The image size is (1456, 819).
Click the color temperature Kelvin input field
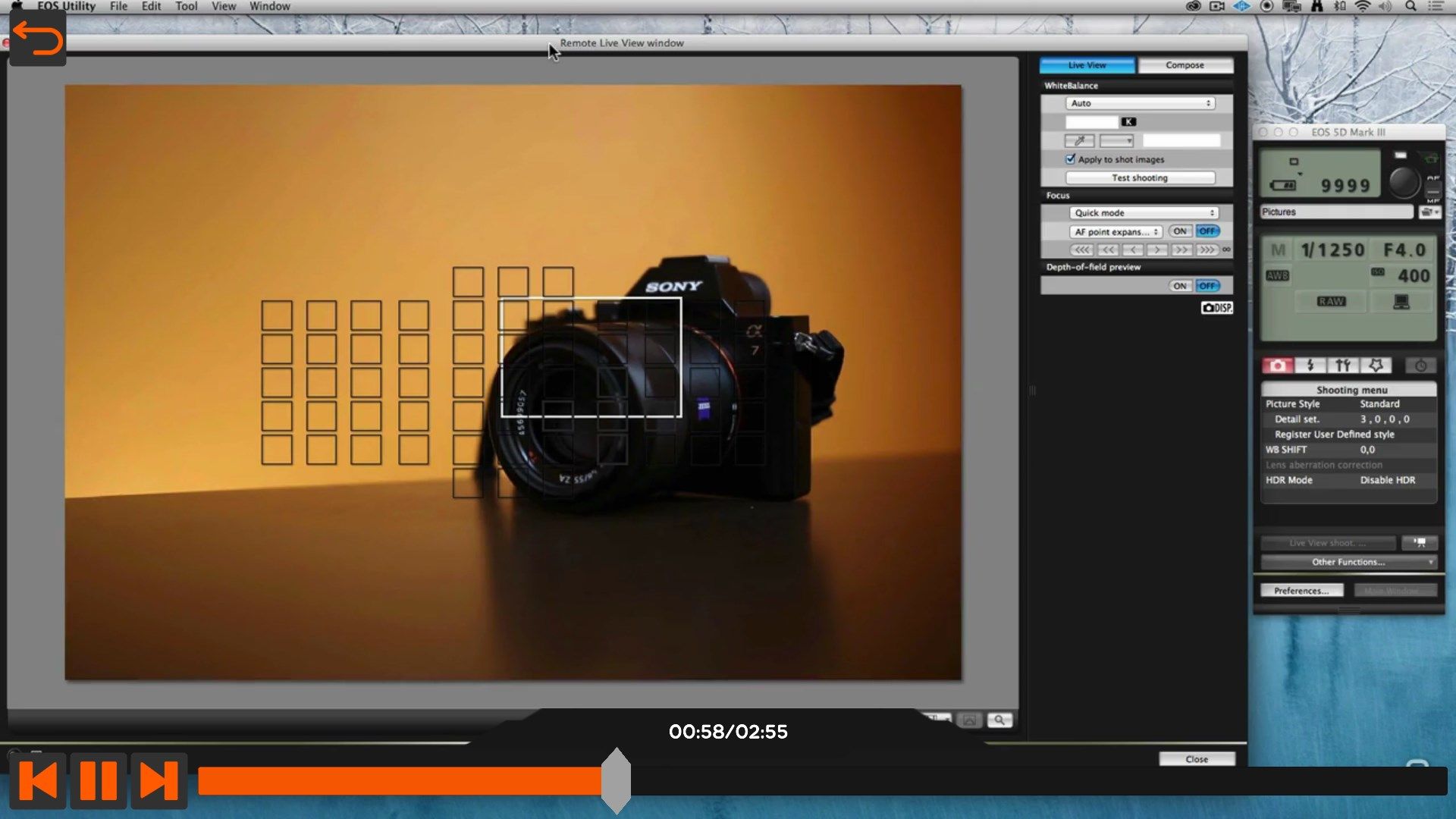pos(1091,121)
